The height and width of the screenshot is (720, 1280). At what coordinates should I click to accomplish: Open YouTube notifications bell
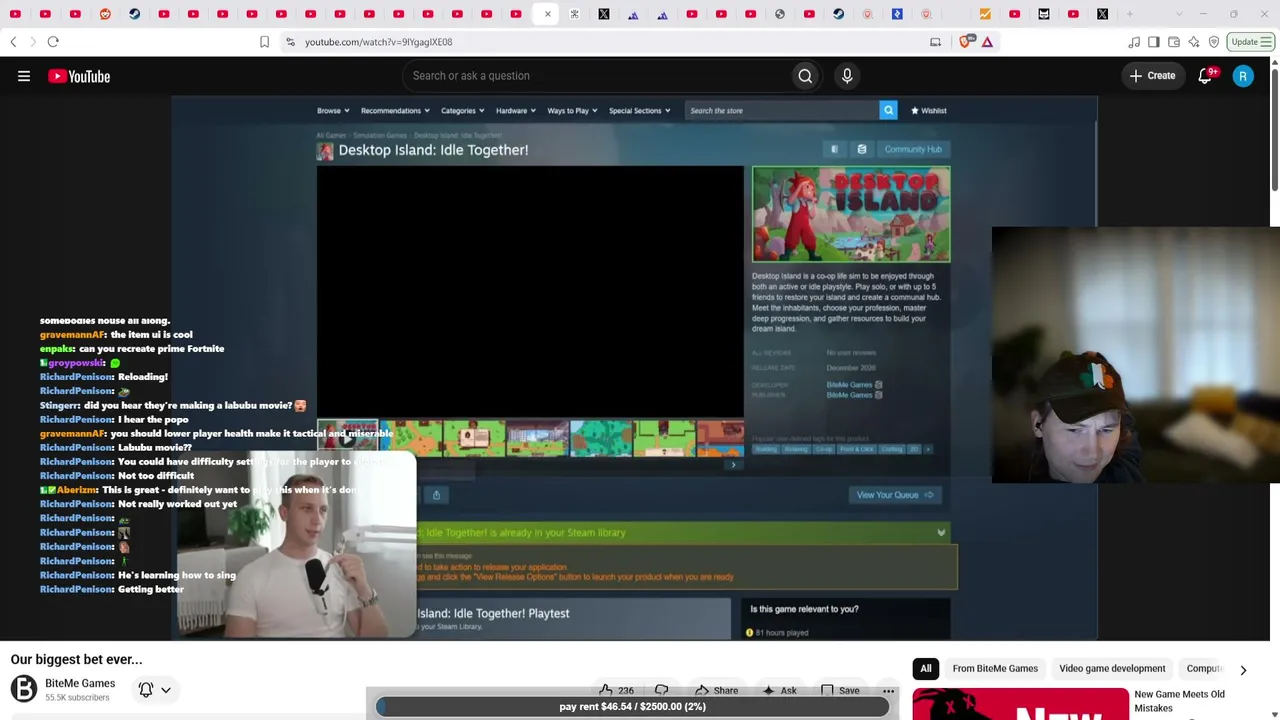1206,76
